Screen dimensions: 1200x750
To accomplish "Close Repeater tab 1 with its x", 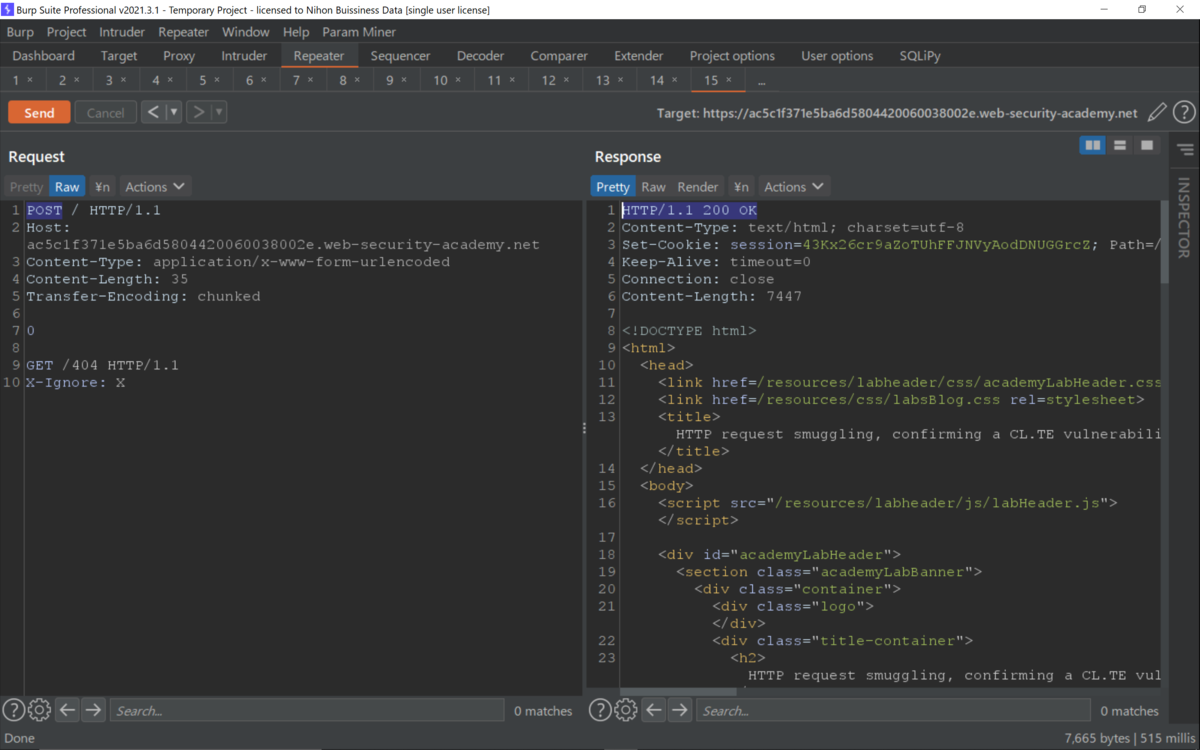I will pyautogui.click(x=29, y=80).
